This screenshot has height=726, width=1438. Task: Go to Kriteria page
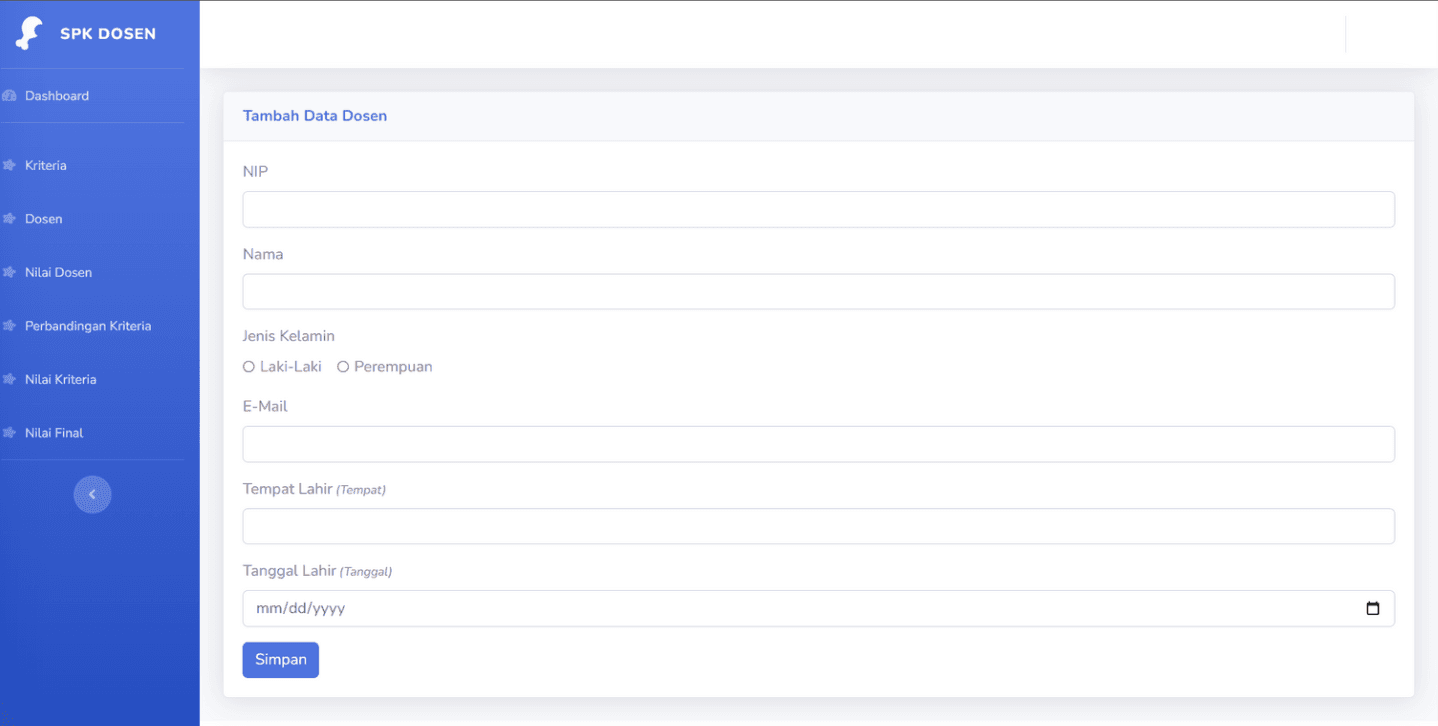[46, 165]
